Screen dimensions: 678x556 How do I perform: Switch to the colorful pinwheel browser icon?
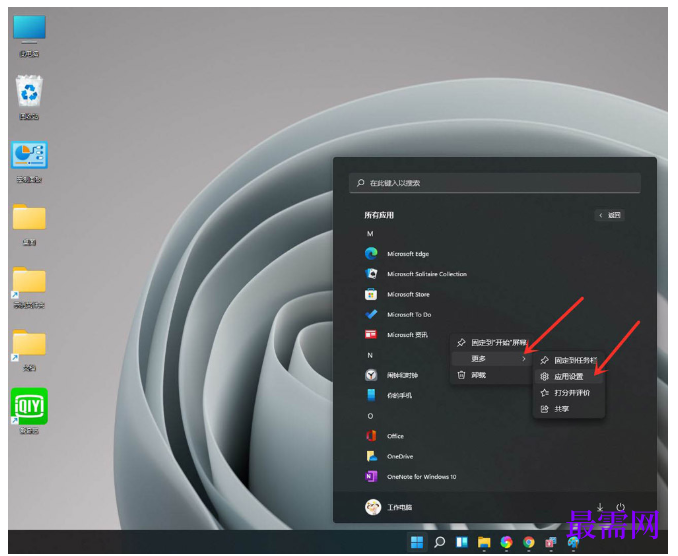(x=506, y=542)
